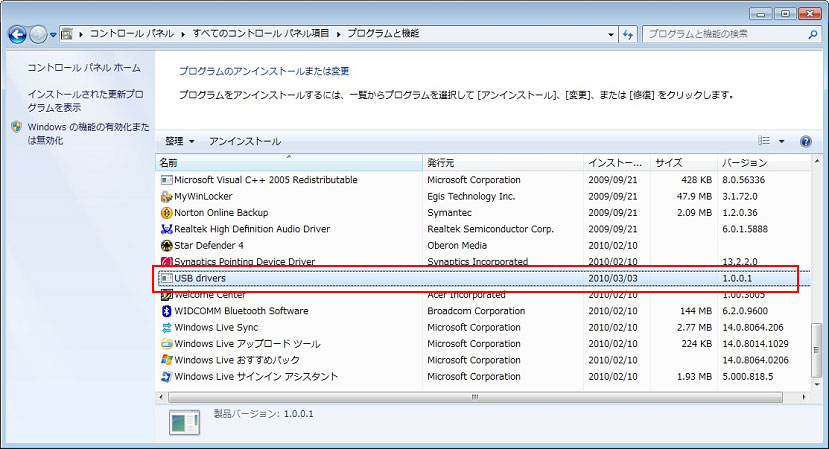
Task: Select the Norton Online Backup icon
Action: click(167, 213)
